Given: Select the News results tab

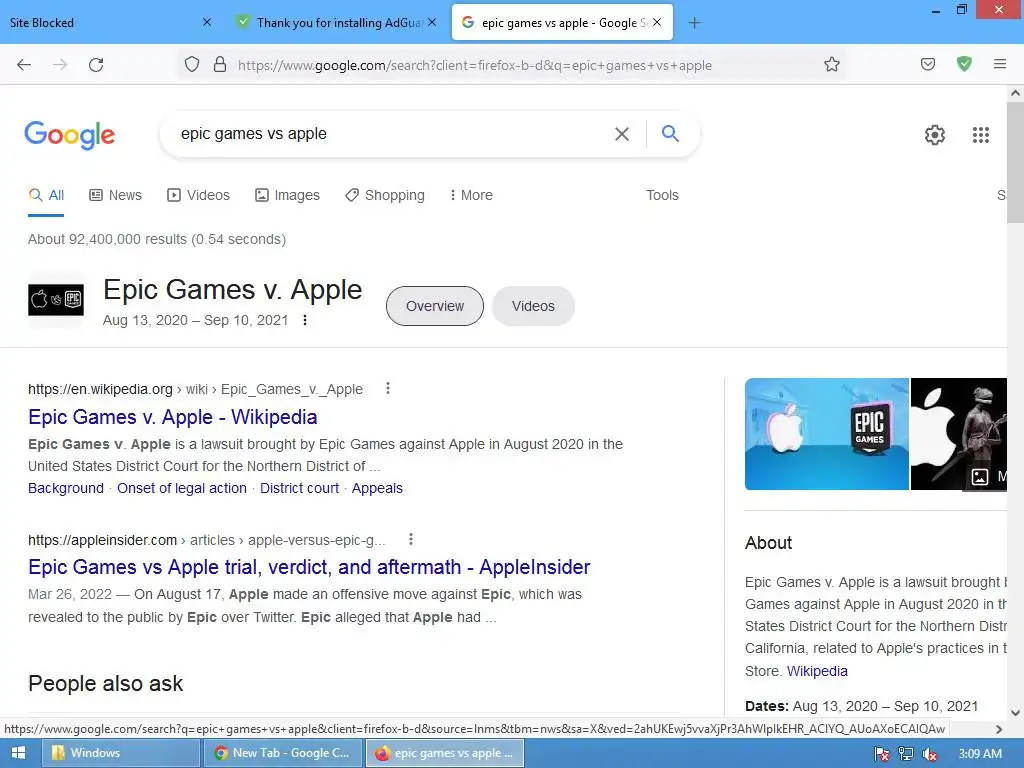Looking at the screenshot, I should (x=116, y=195).
